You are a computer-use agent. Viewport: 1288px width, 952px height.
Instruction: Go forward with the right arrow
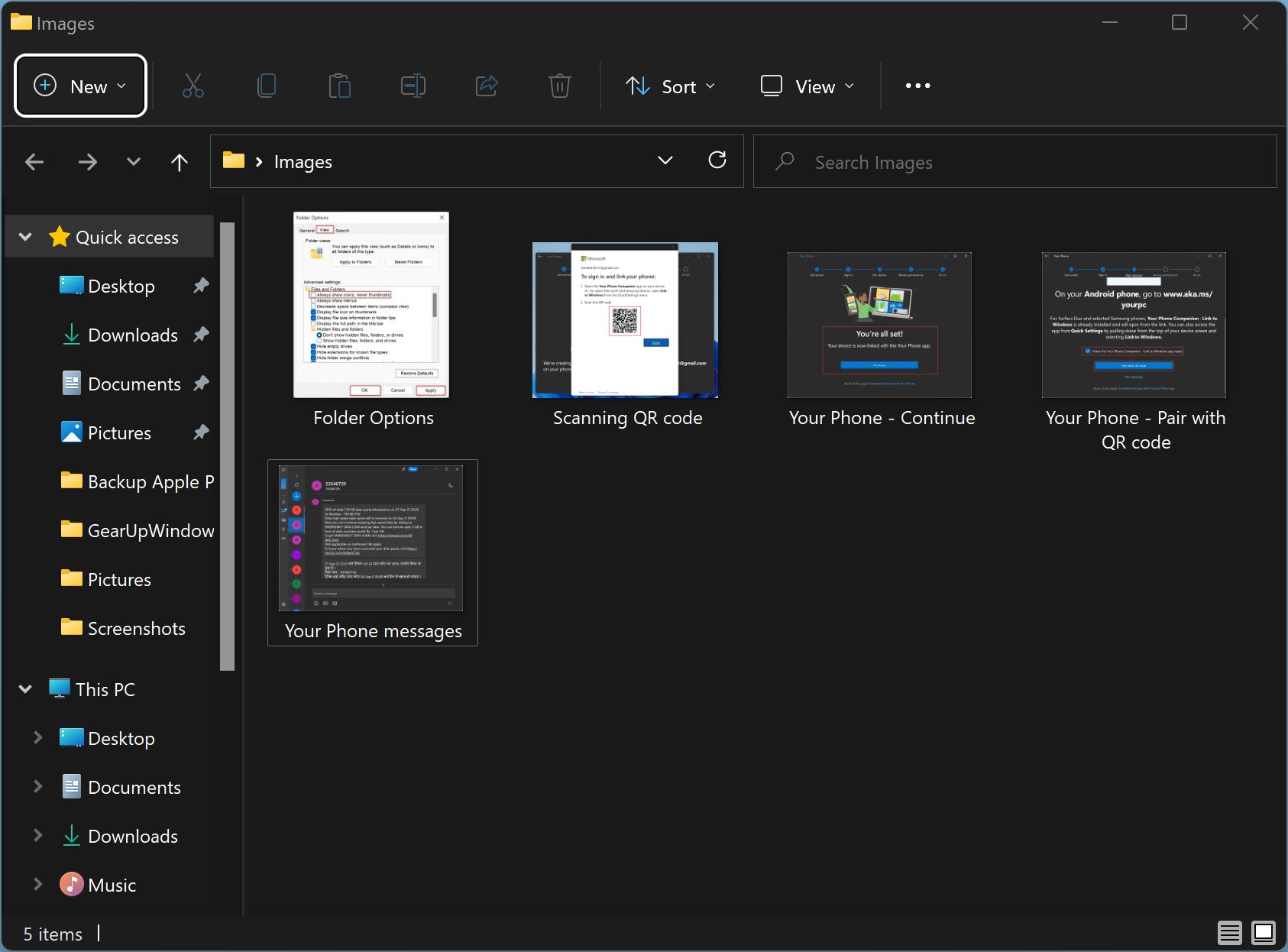click(88, 162)
